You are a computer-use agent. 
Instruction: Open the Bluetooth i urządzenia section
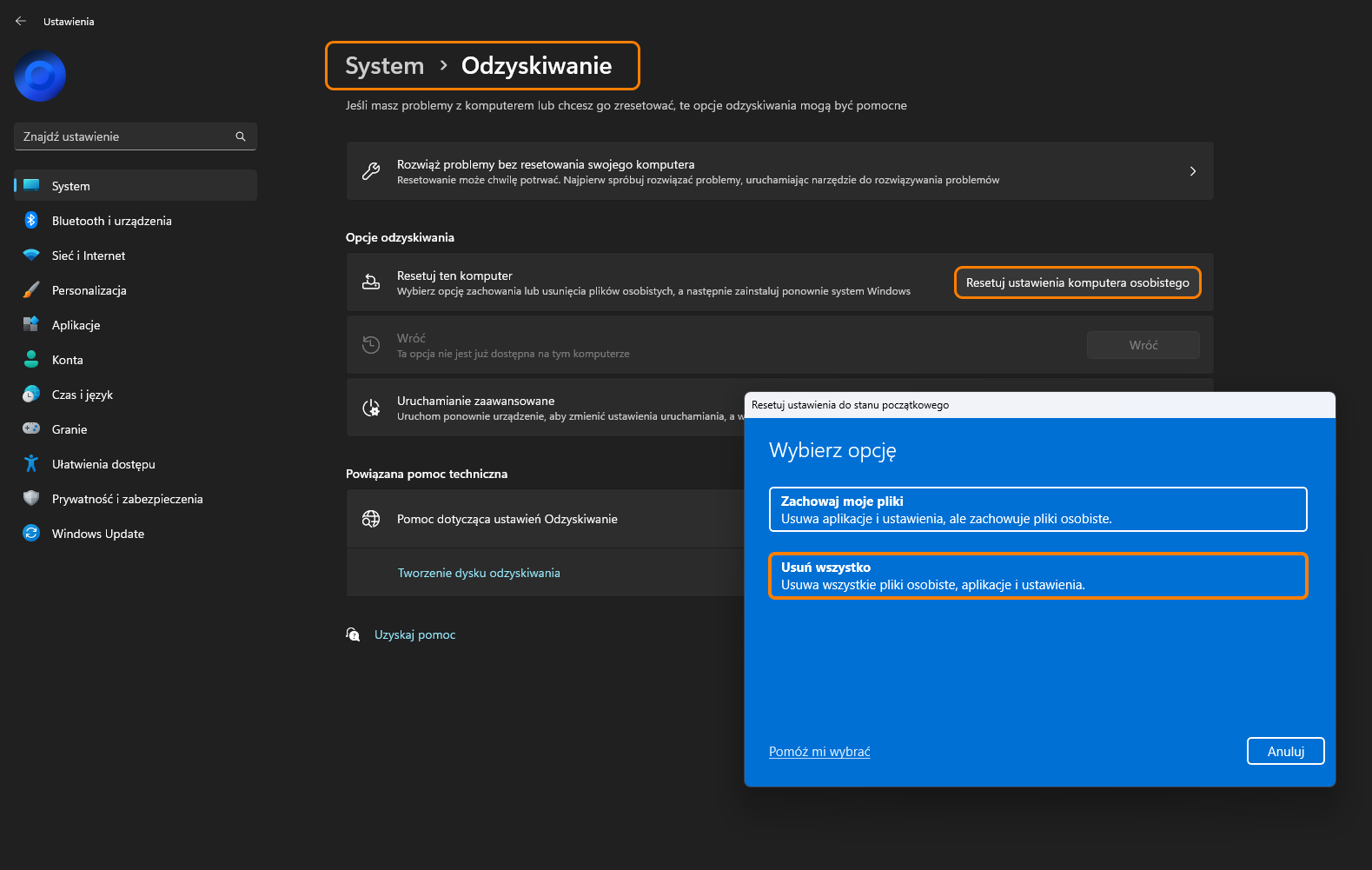point(136,221)
